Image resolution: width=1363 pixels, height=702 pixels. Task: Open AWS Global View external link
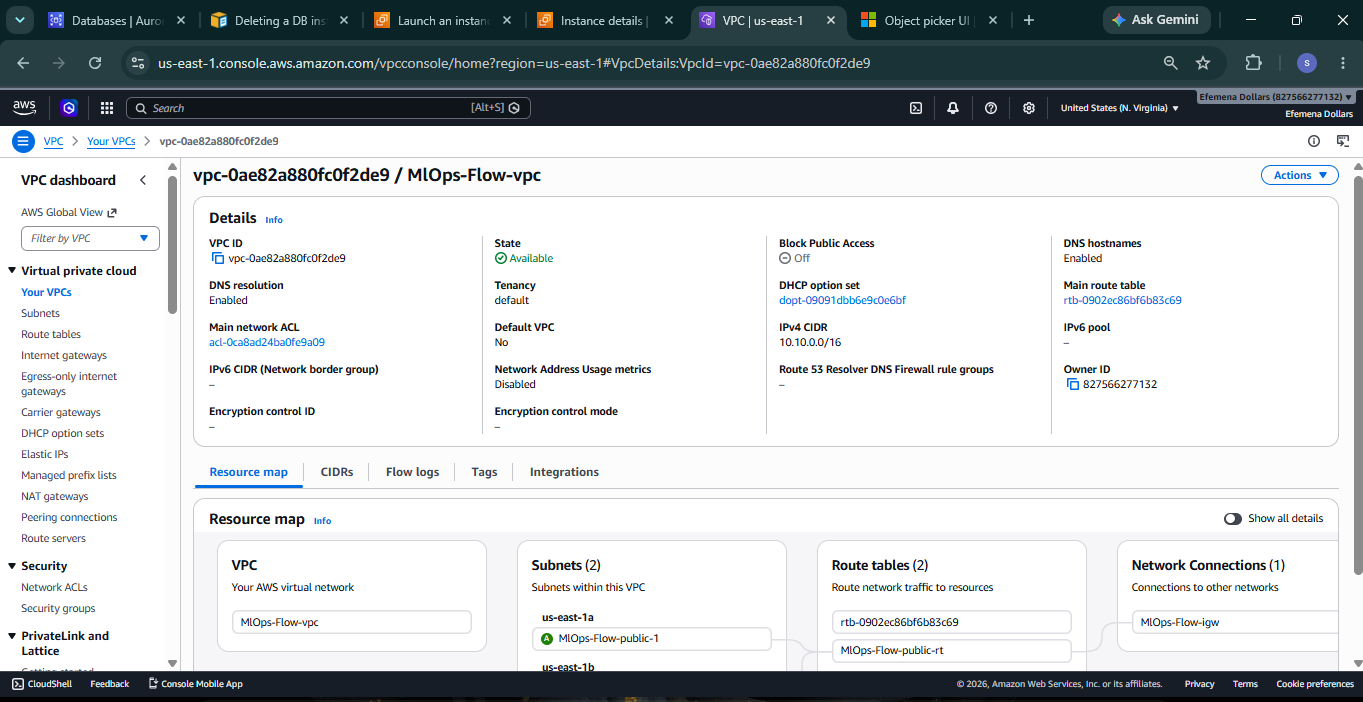click(x=69, y=212)
